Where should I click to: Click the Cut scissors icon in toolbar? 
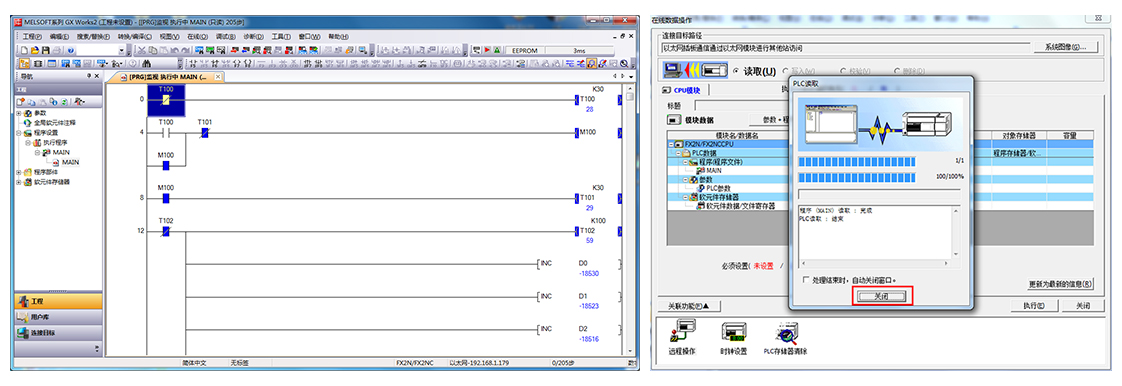coord(142,50)
